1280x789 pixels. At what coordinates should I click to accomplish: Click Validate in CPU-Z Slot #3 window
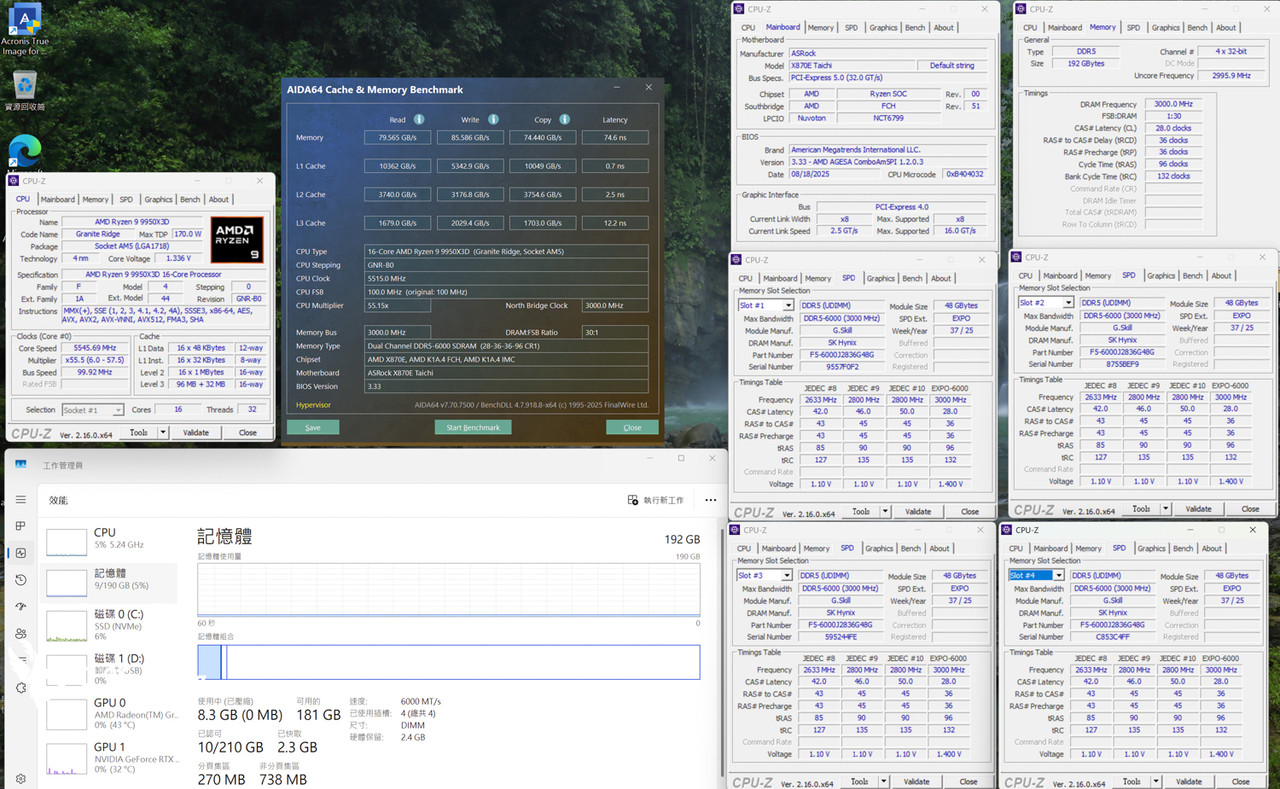916,781
